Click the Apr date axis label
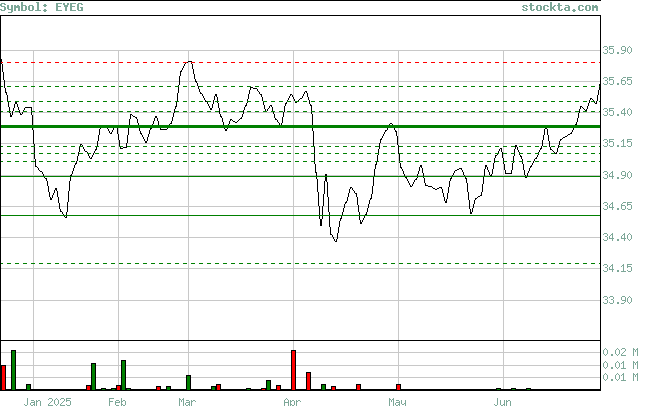This screenshot has width=655, height=406. (292, 402)
